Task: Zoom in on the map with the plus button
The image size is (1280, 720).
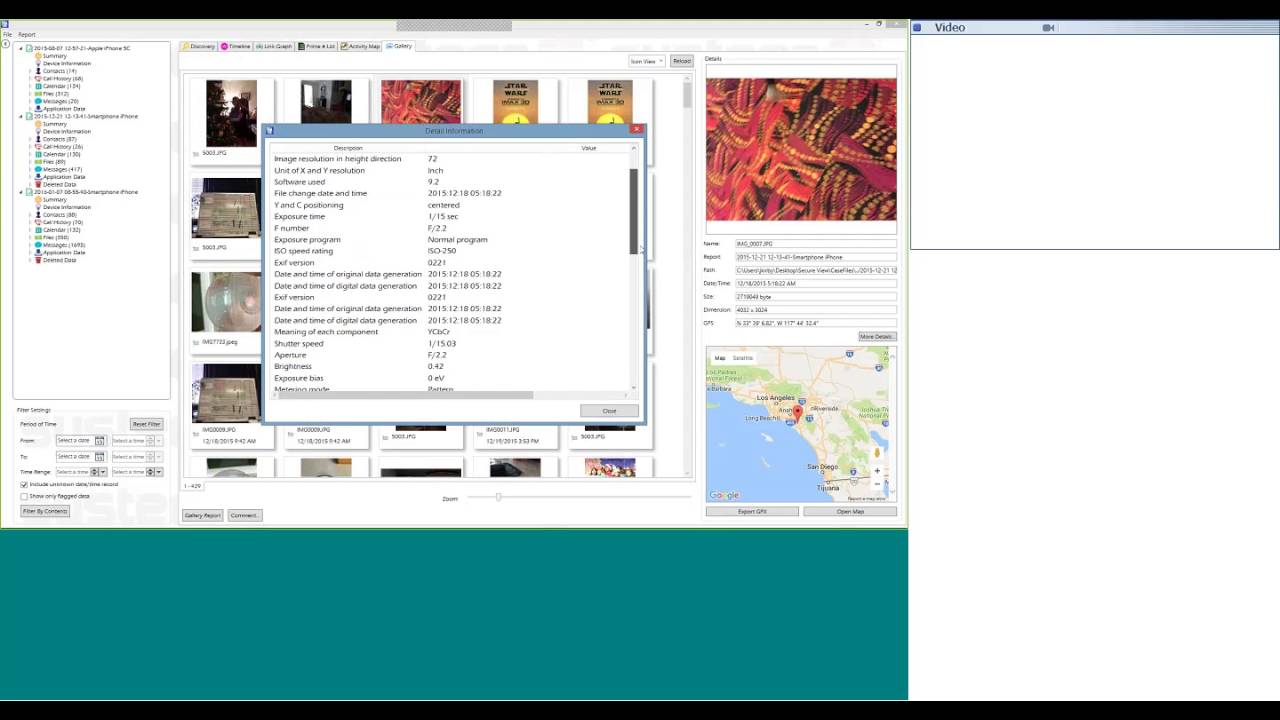Action: click(x=877, y=471)
